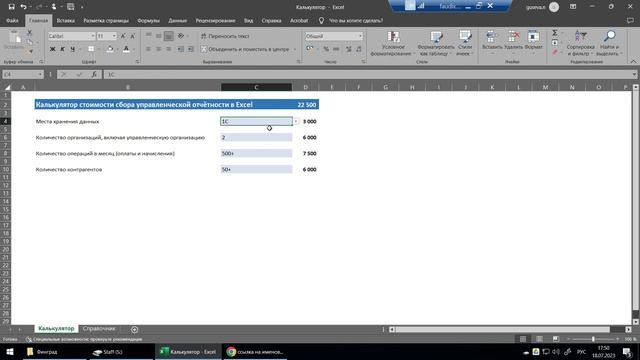Decrease decimal places
The height and width of the screenshot is (360, 640).
point(359,49)
